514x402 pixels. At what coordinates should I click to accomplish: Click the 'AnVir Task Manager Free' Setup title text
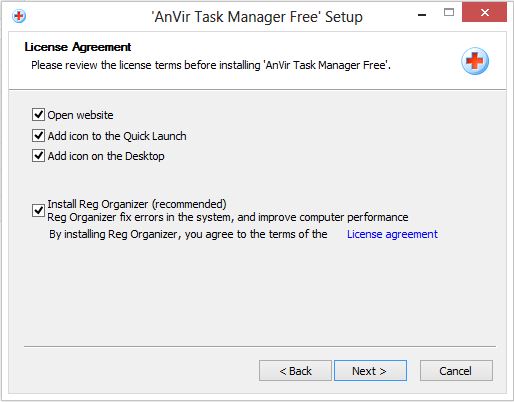[x=257, y=17]
